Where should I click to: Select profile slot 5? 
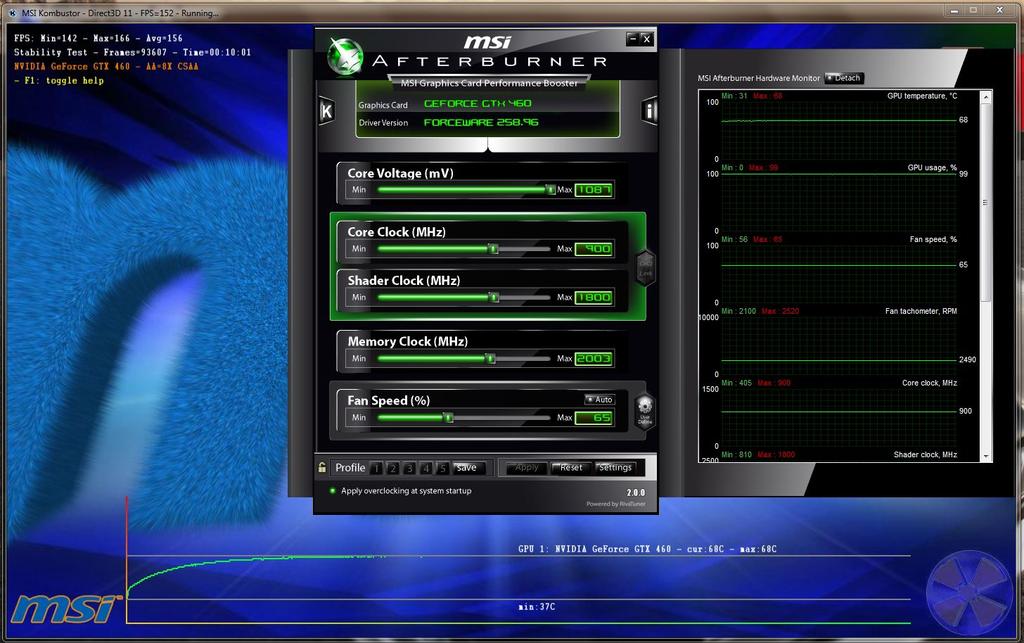coord(442,468)
